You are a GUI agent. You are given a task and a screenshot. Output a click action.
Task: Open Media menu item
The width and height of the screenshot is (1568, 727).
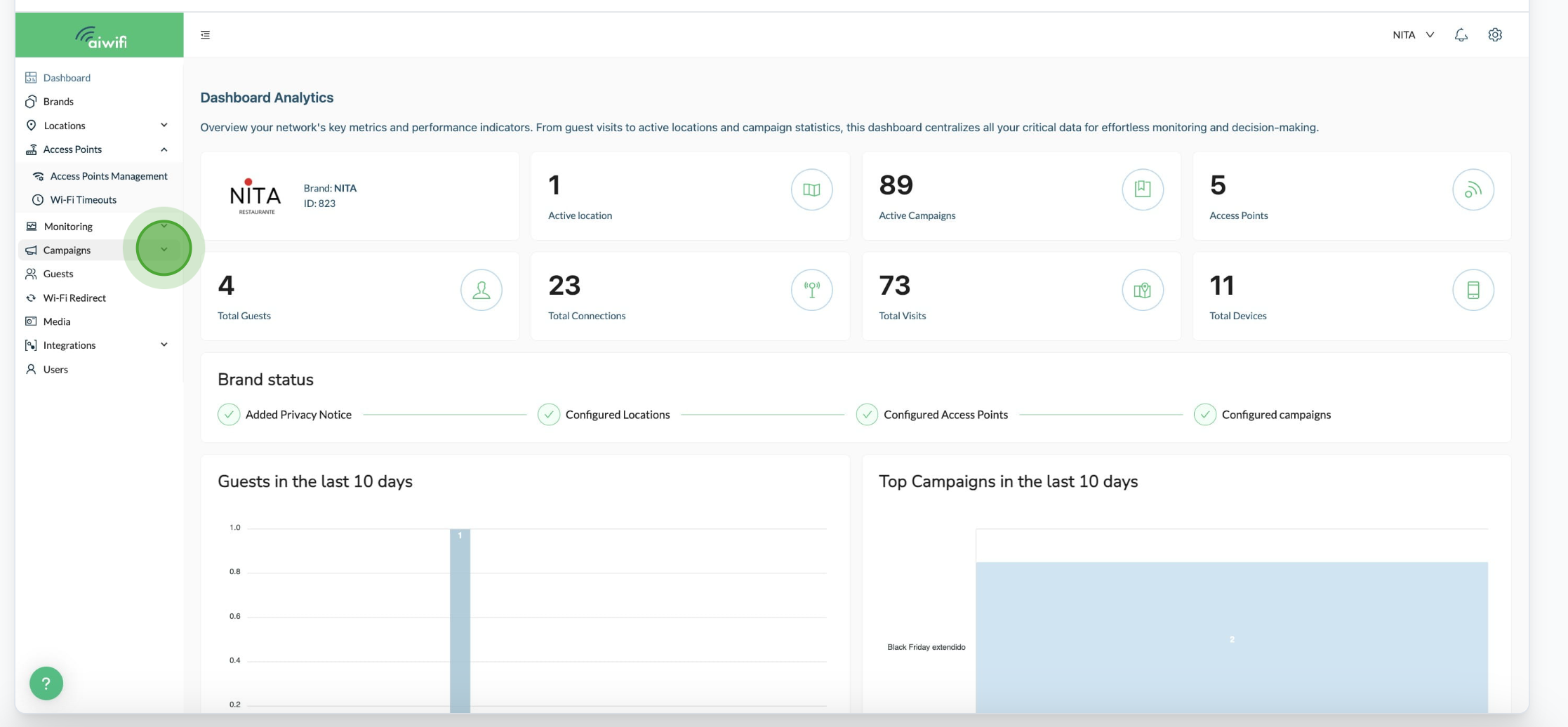[x=98, y=321]
